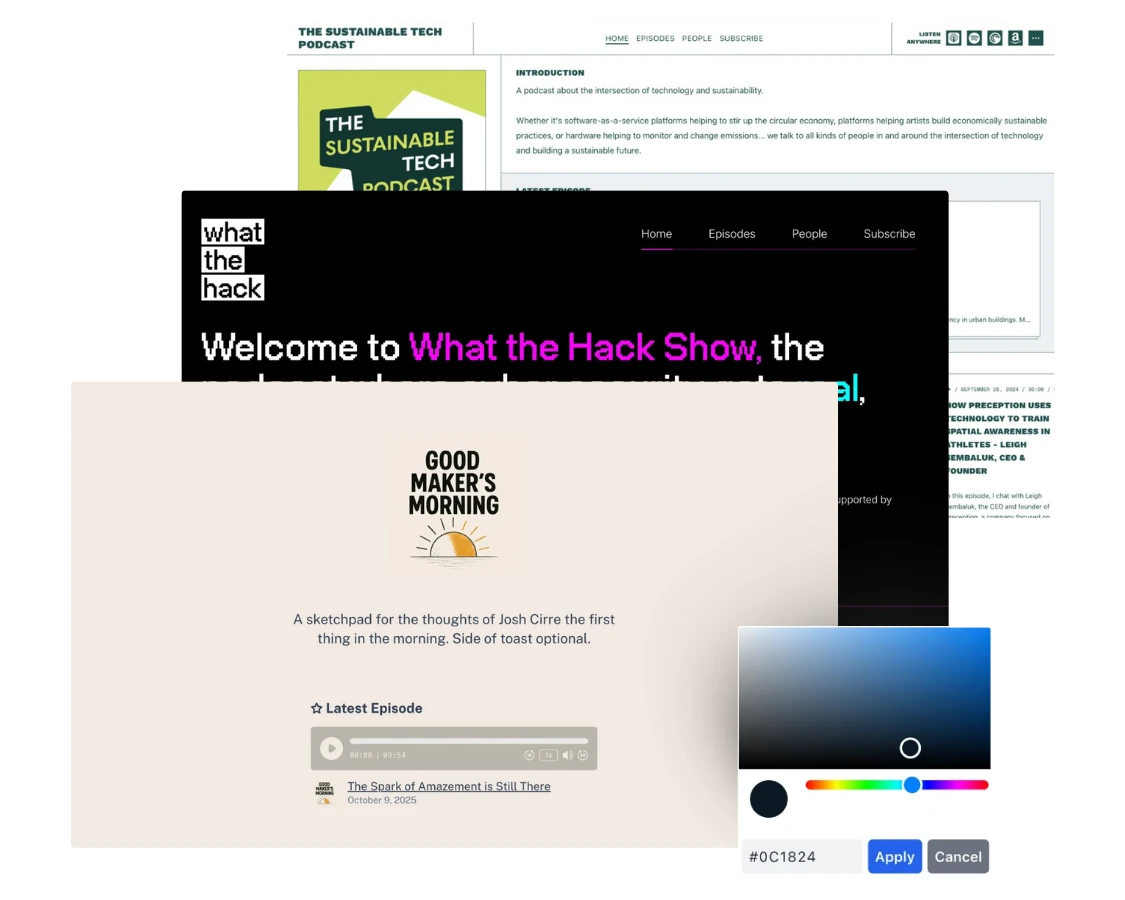Click the 00:00 | 09:54 time readout
Image resolution: width=1125 pixels, height=900 pixels.
click(x=377, y=755)
